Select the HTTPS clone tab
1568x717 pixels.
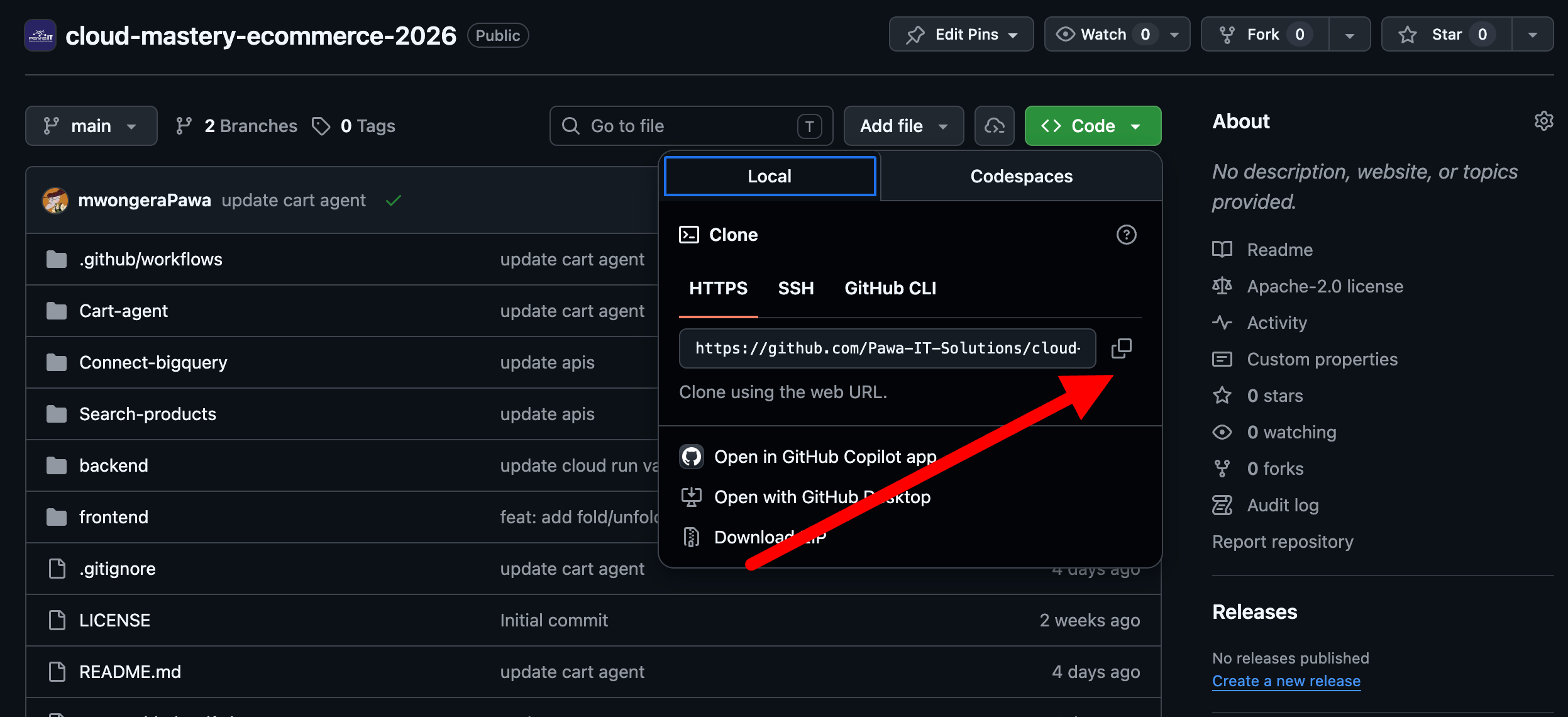tap(718, 288)
